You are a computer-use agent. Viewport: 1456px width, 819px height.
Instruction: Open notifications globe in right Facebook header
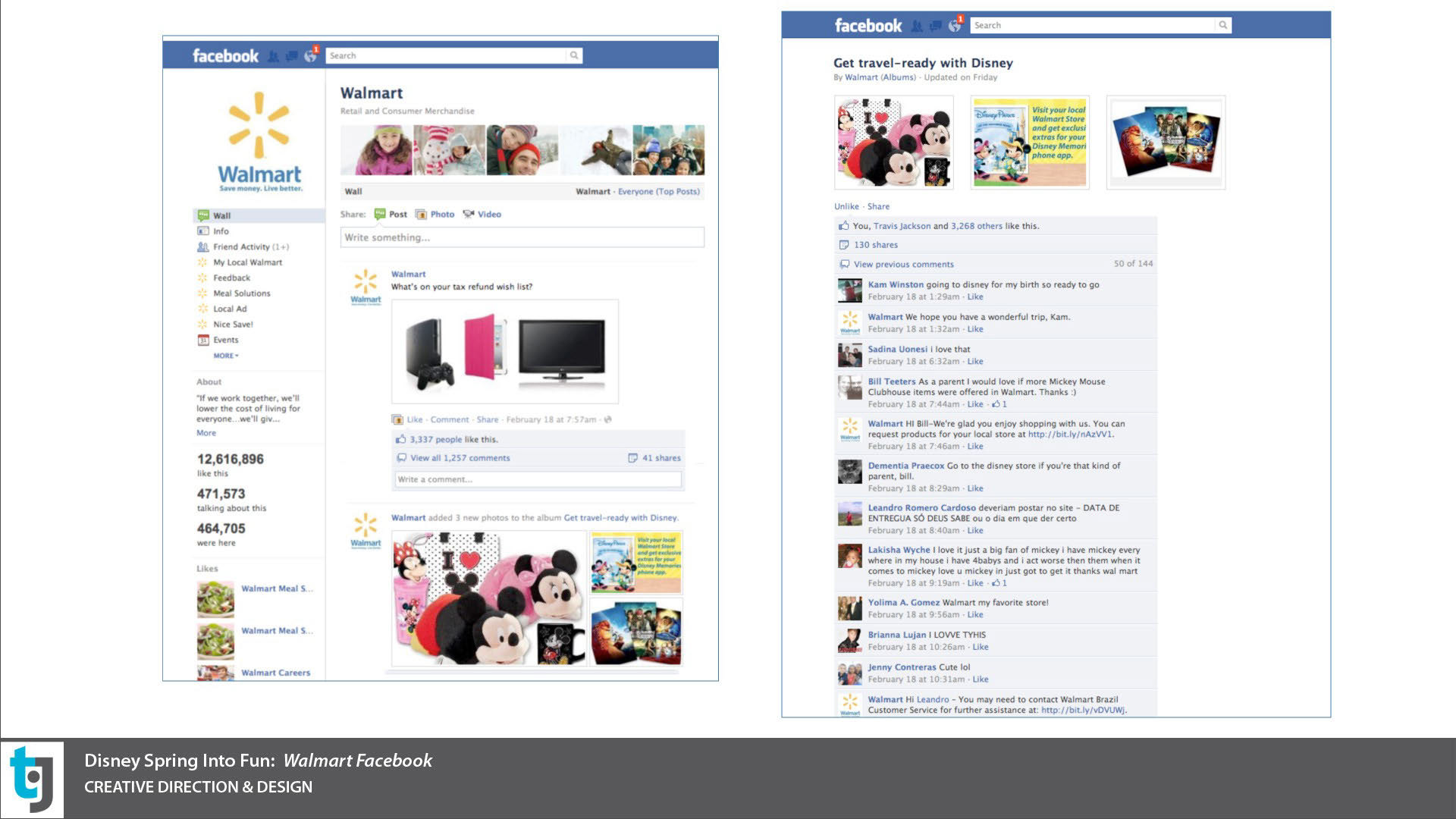pyautogui.click(x=955, y=26)
